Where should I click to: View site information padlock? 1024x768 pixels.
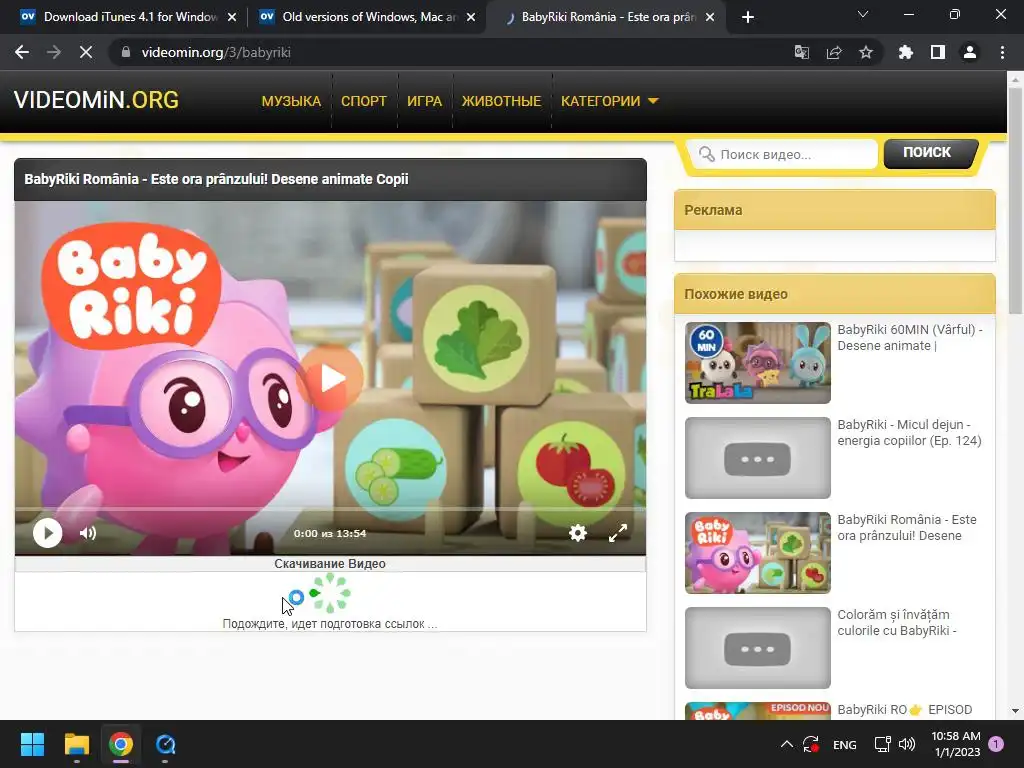pos(126,52)
